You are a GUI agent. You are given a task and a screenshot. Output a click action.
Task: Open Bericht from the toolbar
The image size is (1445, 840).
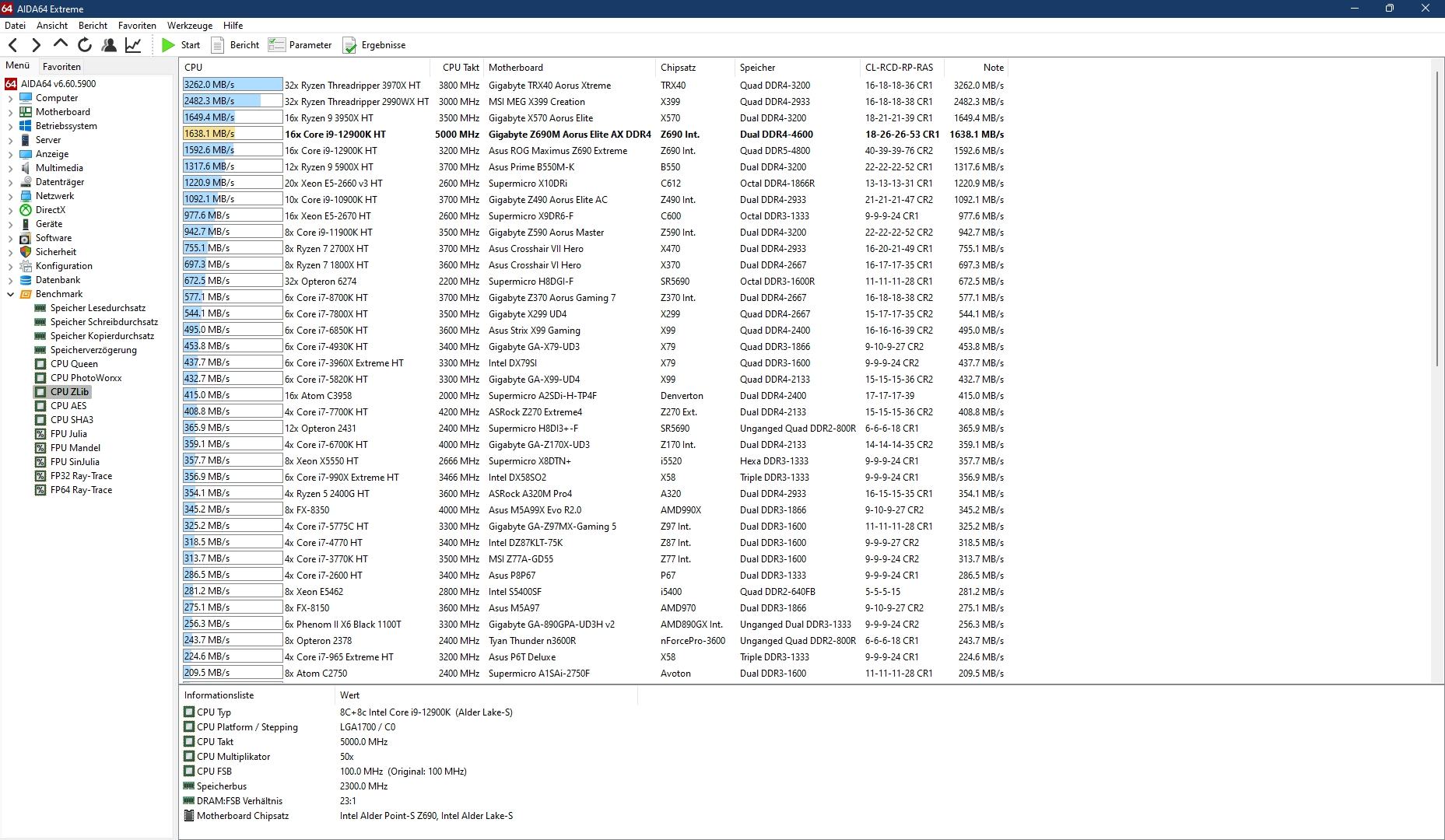[x=235, y=45]
